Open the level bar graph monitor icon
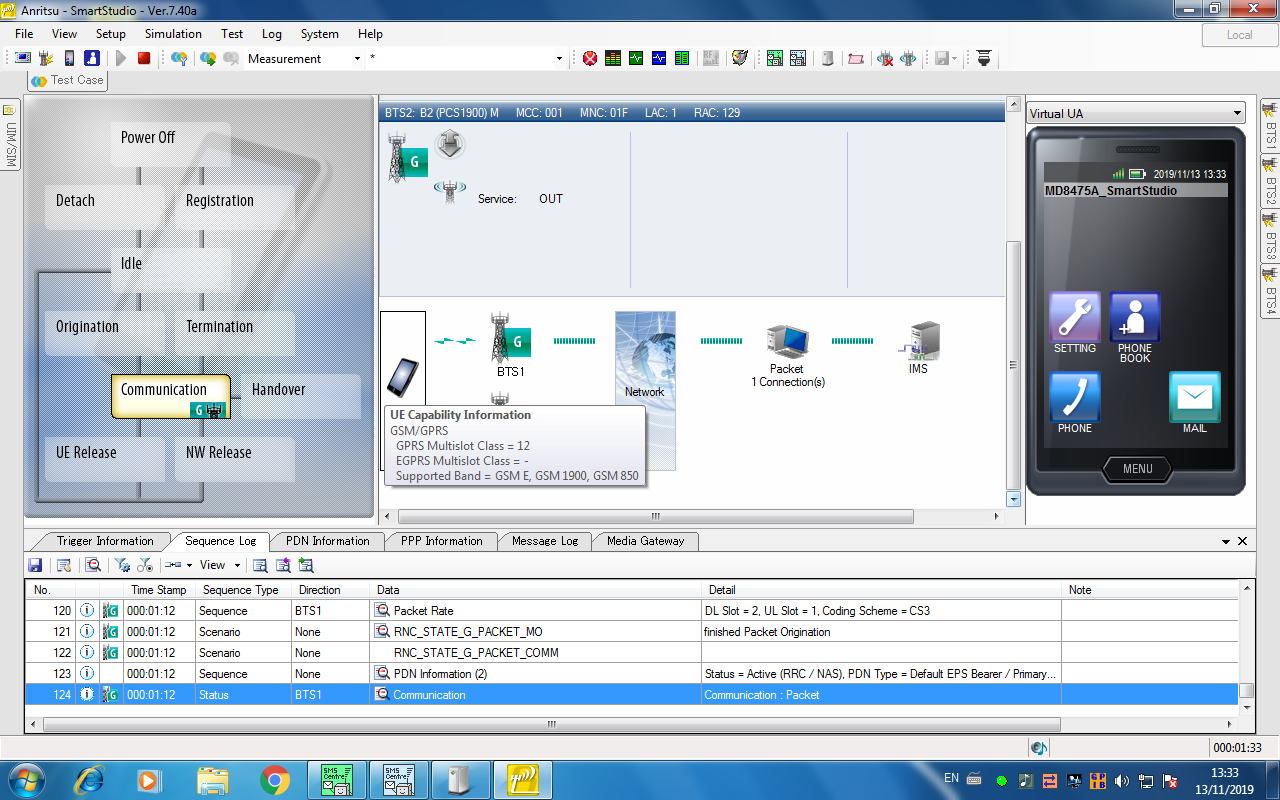The image size is (1280, 800). click(613, 58)
